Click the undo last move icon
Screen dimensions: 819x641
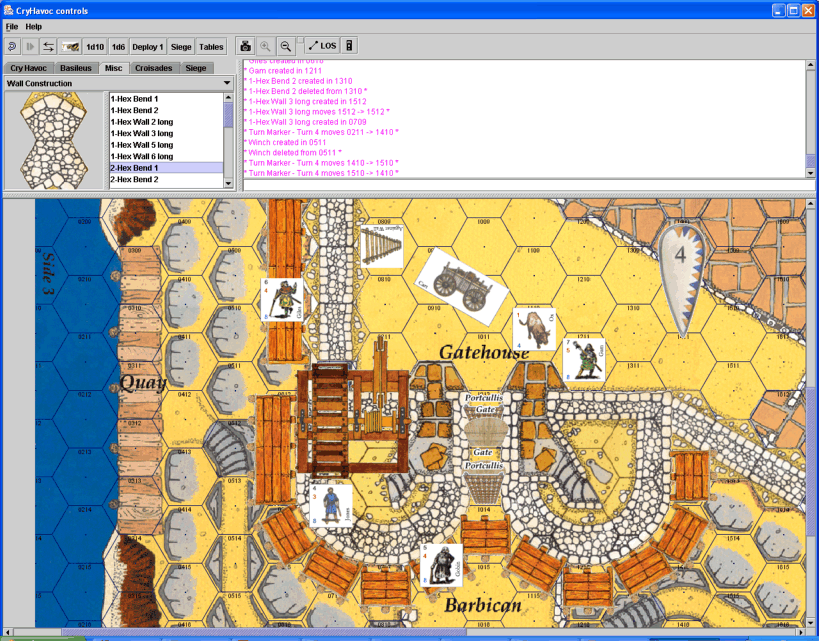(x=12, y=46)
